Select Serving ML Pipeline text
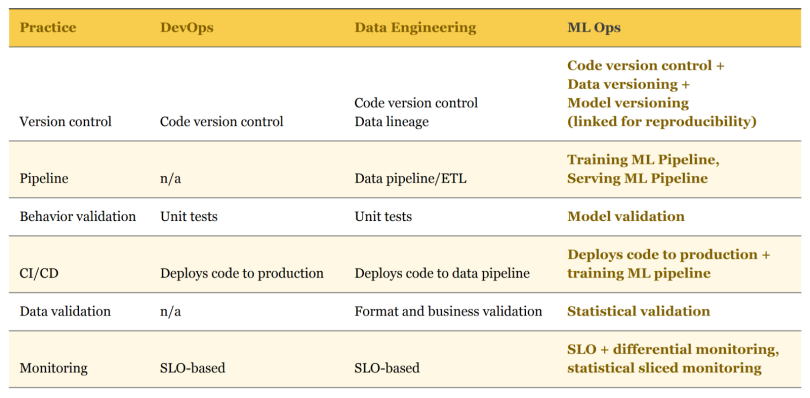 tap(637, 179)
